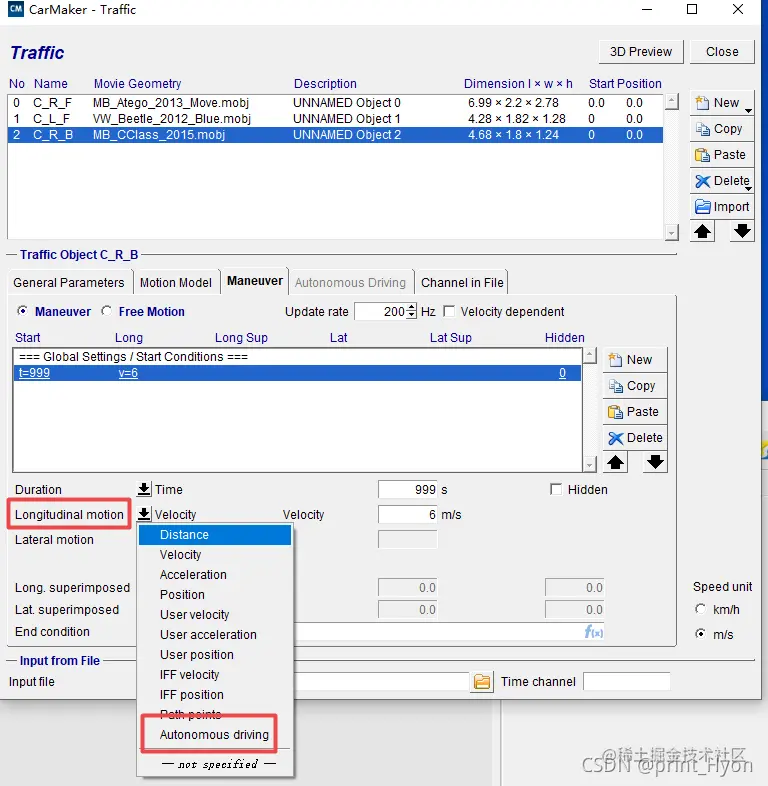Choose User position menu entry

[x=215, y=655]
